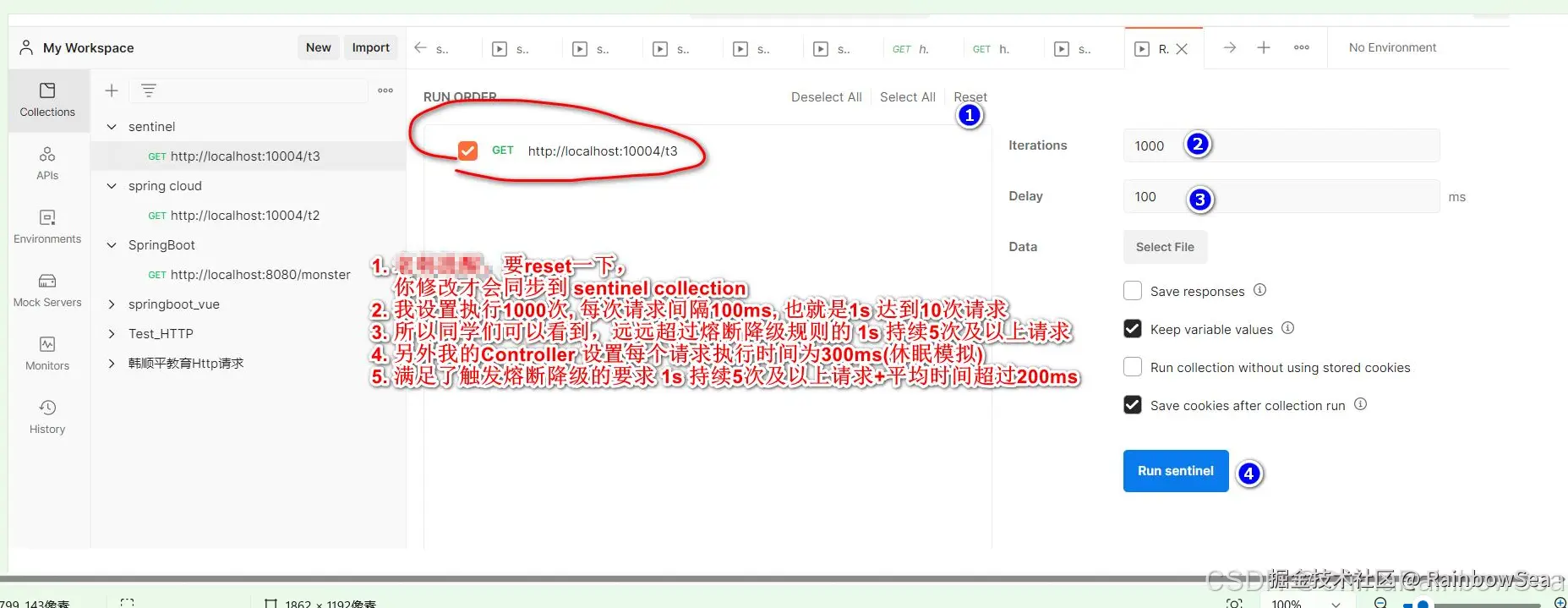
Task: Collapse the SpringBoot collection
Action: tap(111, 245)
